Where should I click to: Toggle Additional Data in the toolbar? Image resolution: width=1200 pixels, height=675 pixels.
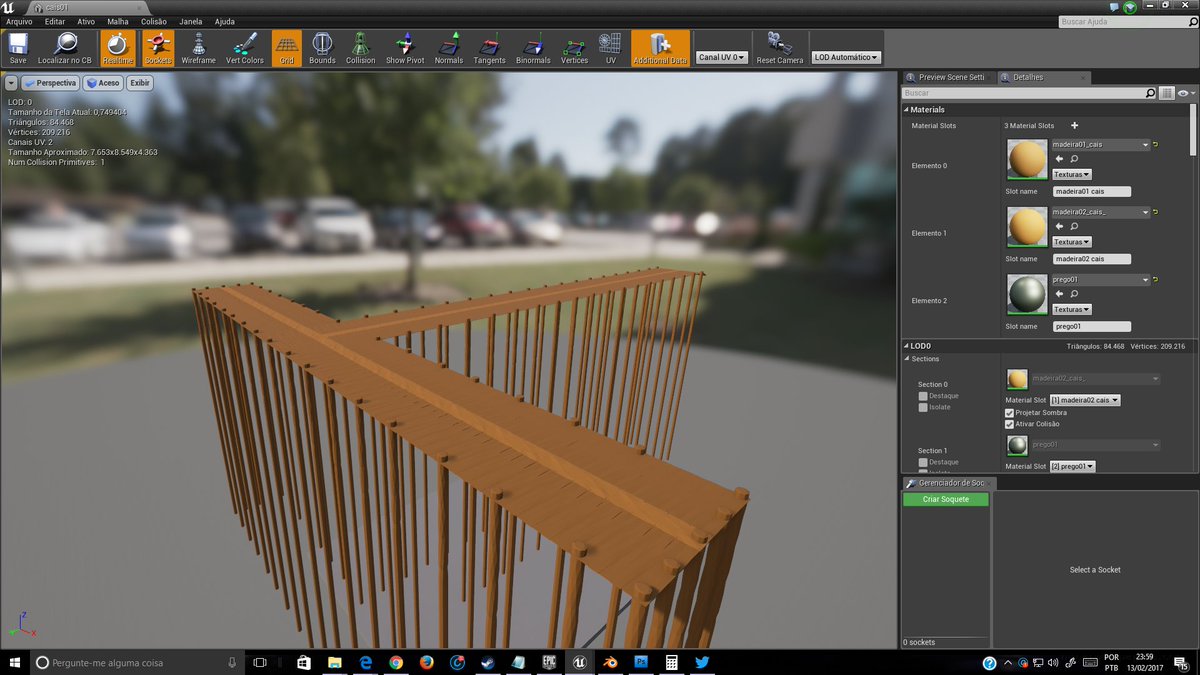[x=660, y=48]
